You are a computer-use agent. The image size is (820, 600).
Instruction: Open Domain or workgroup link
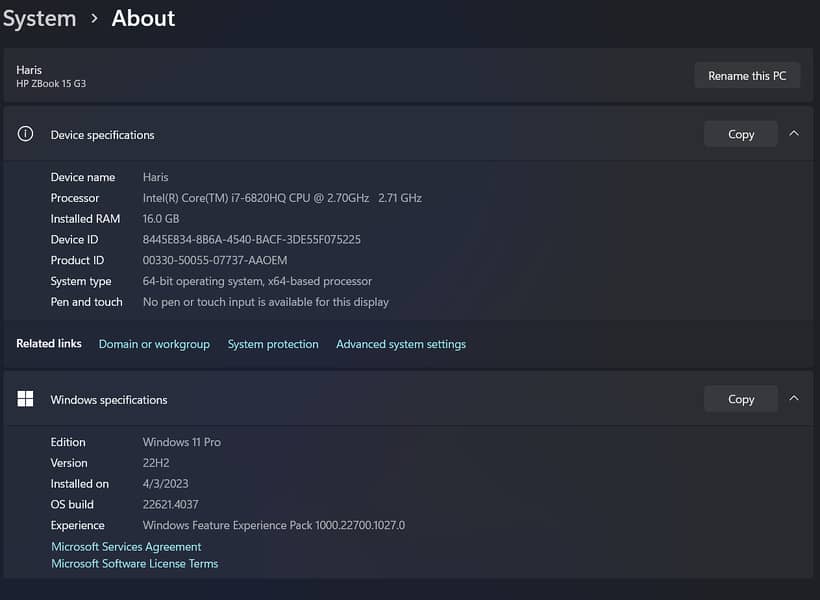[x=154, y=344]
